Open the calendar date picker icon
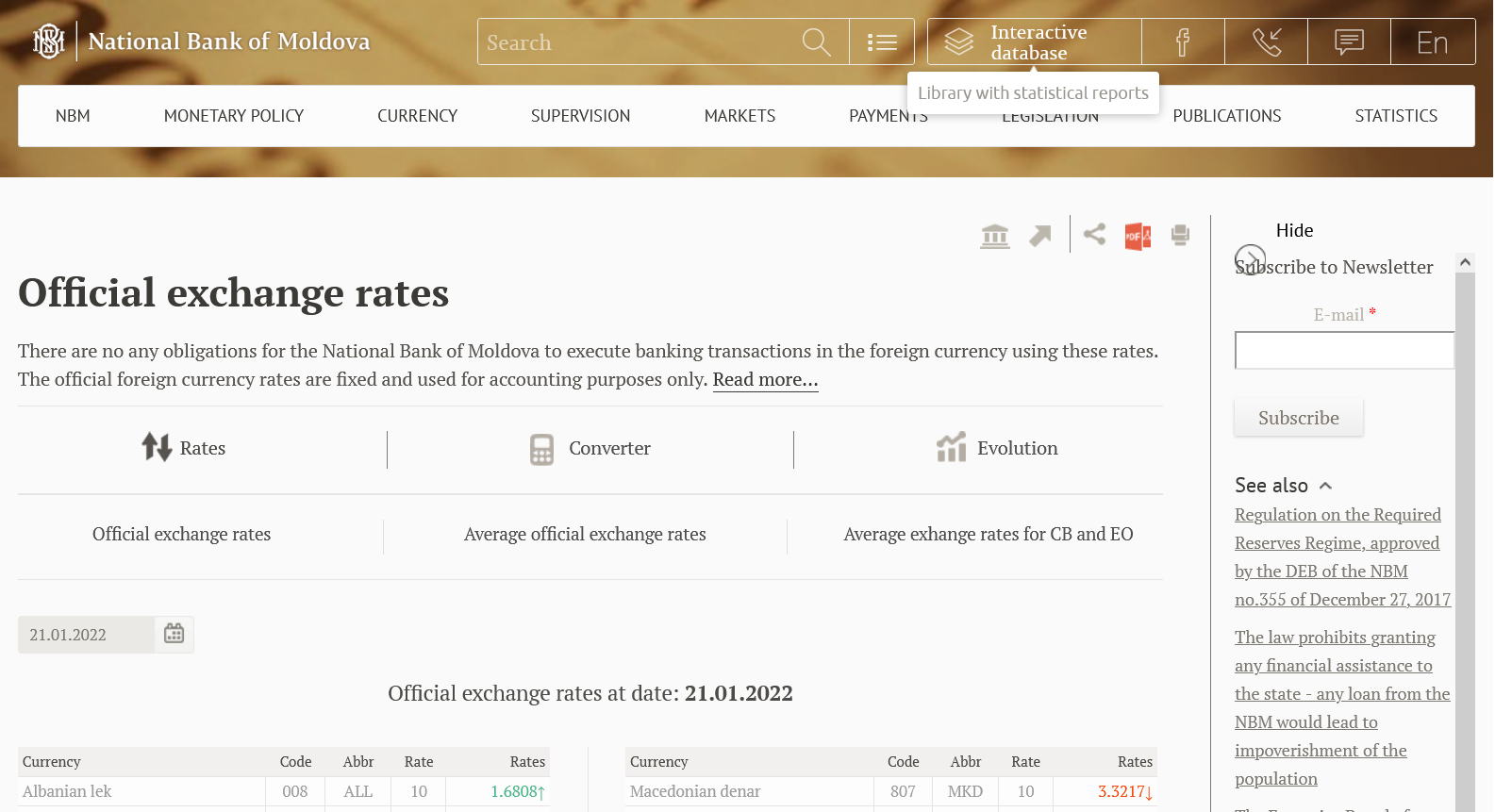 coord(174,634)
